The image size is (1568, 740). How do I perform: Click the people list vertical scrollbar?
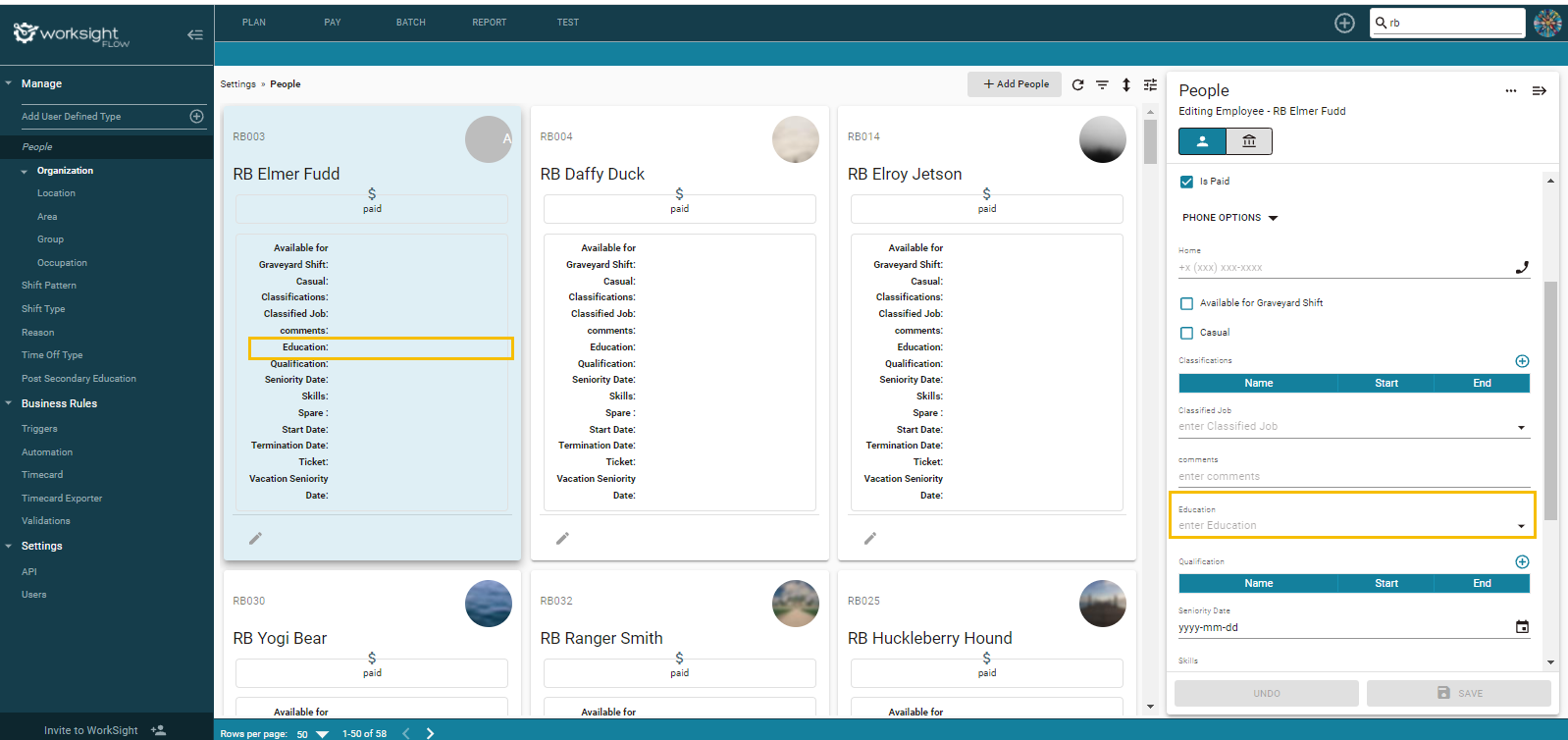tap(1150, 141)
